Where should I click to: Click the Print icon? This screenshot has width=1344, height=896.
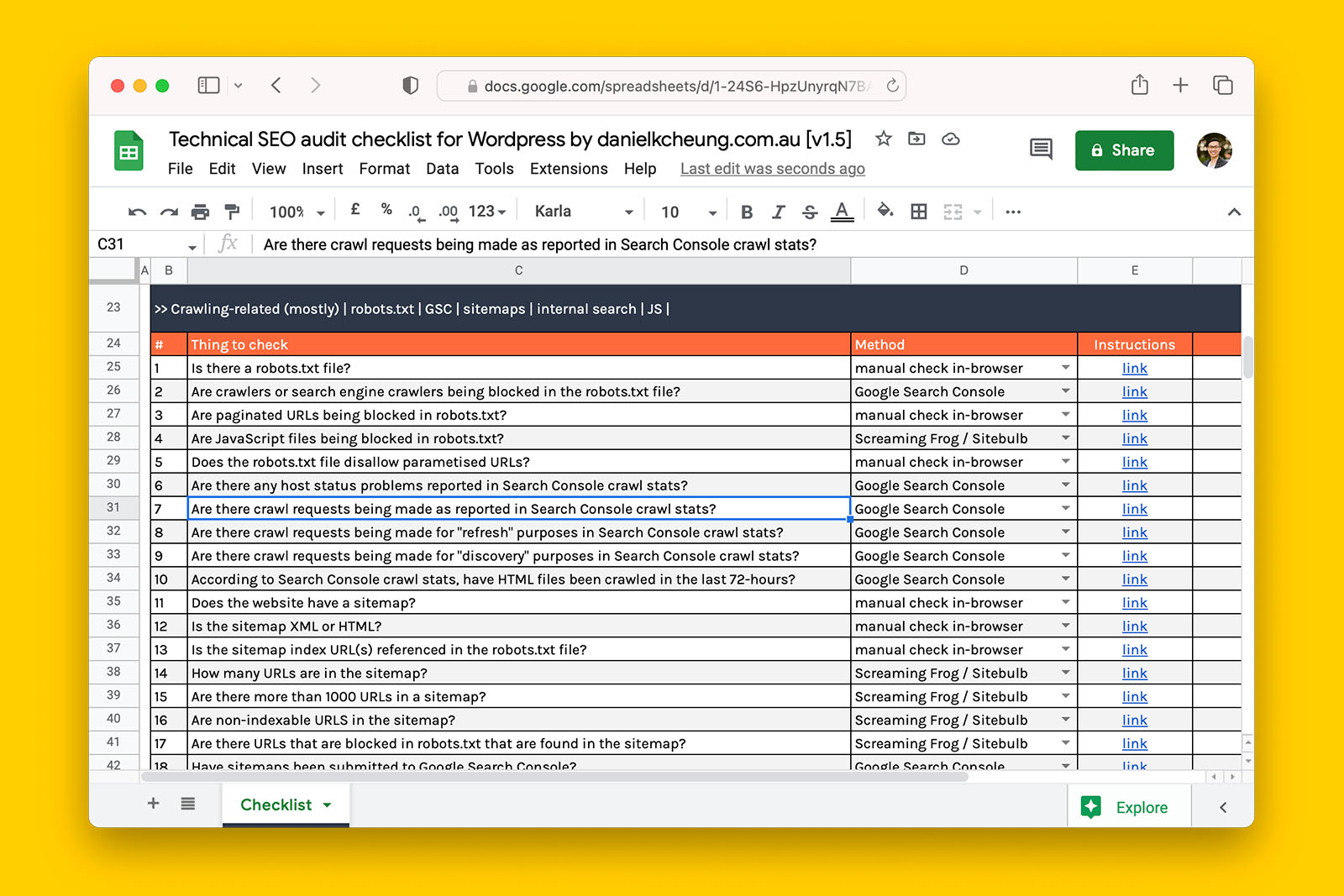click(x=200, y=212)
